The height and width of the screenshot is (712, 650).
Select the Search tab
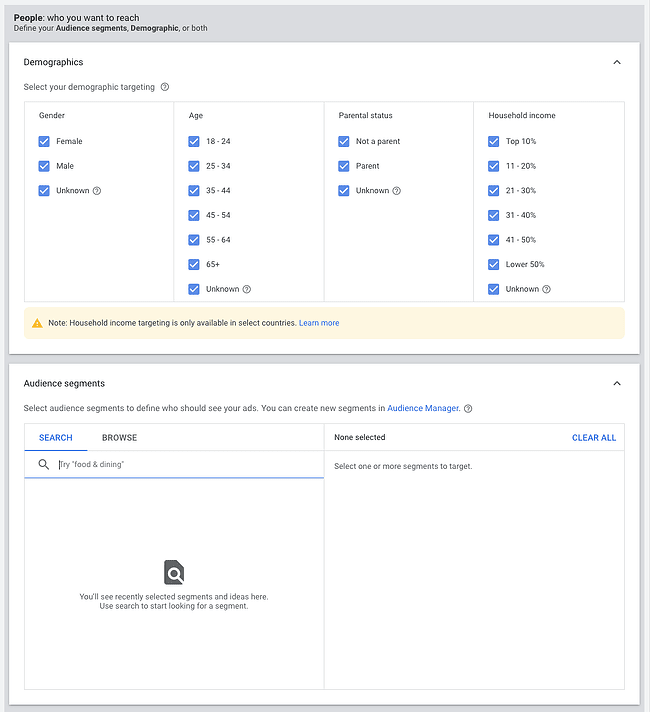[x=56, y=437]
